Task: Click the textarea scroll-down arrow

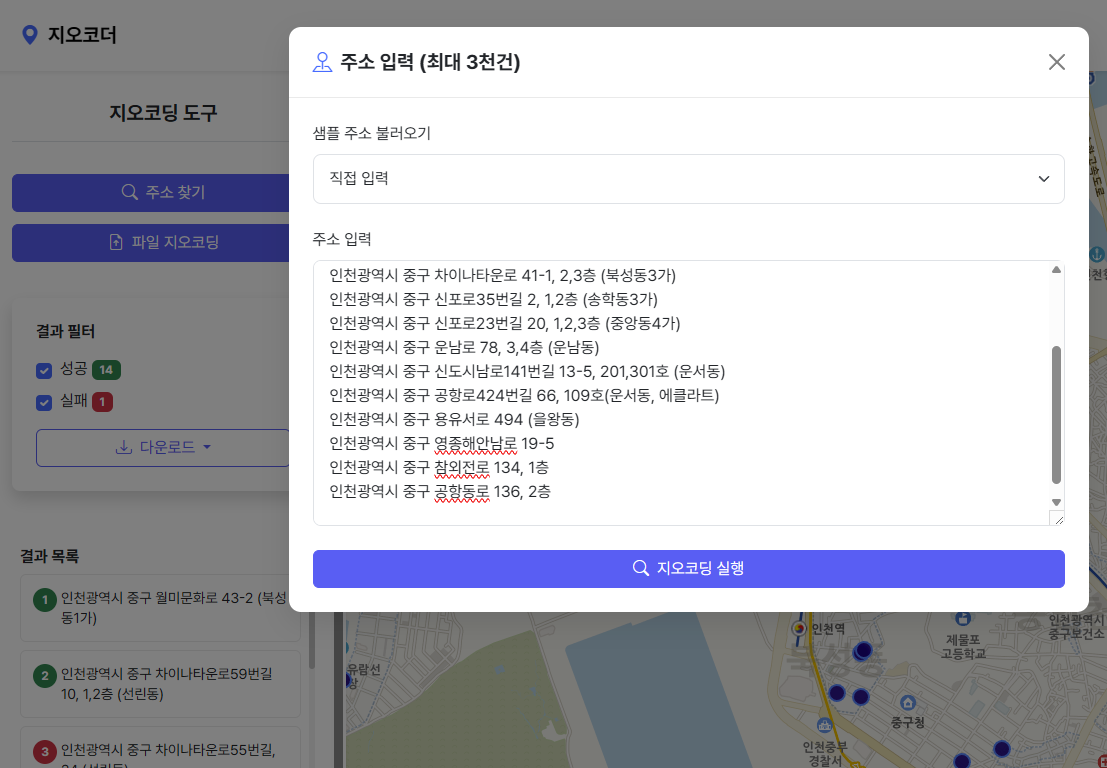Action: tap(1056, 501)
